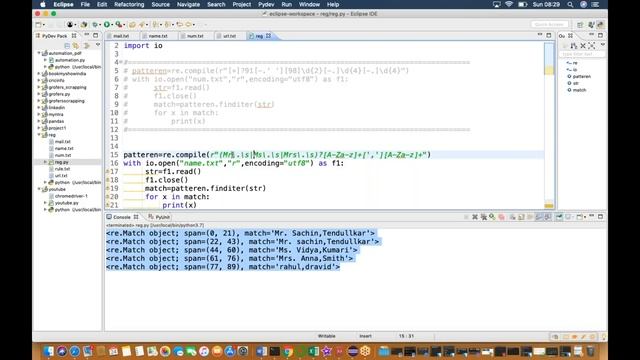Click the Debug bug icon in toolbar
This screenshot has height=360, width=640.
click(95, 24)
